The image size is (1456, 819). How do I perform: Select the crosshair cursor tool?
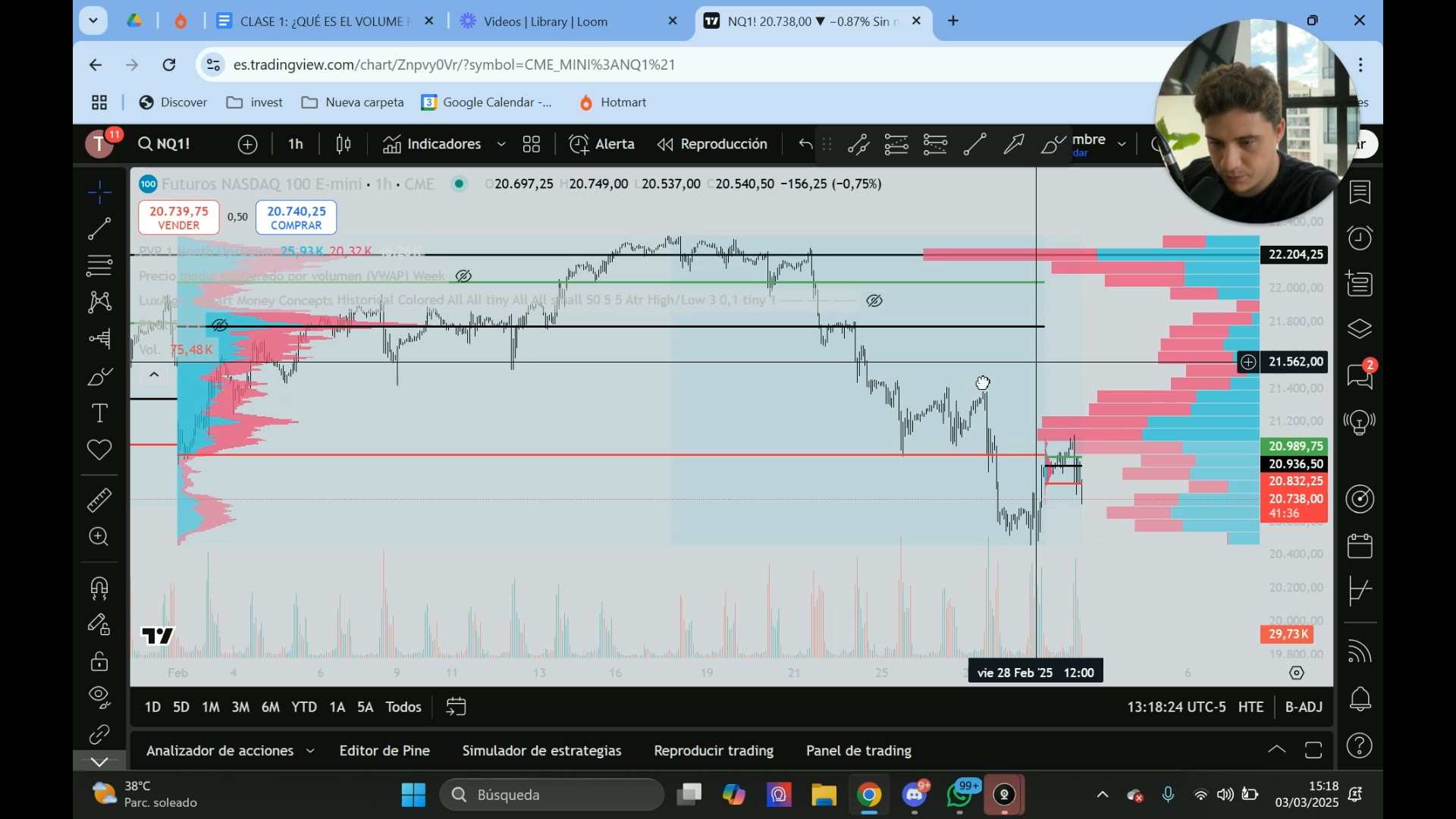(x=99, y=192)
